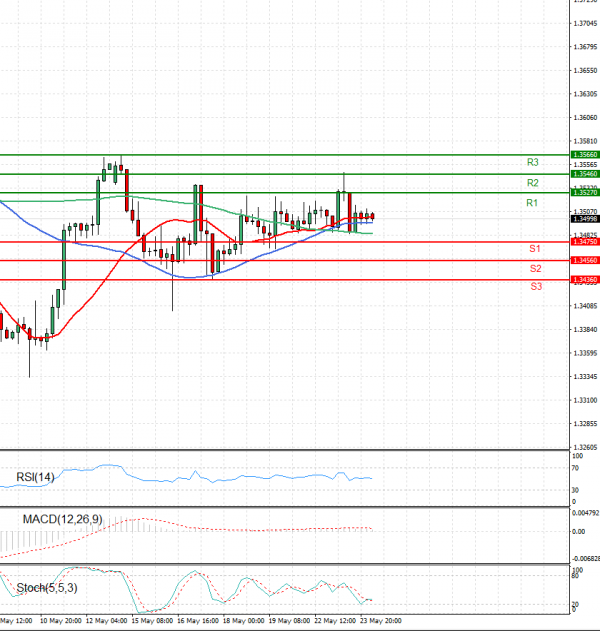Viewport: 600px width, 631px height.
Task: Click the 1.36305 price axis value
Action: pos(585,94)
